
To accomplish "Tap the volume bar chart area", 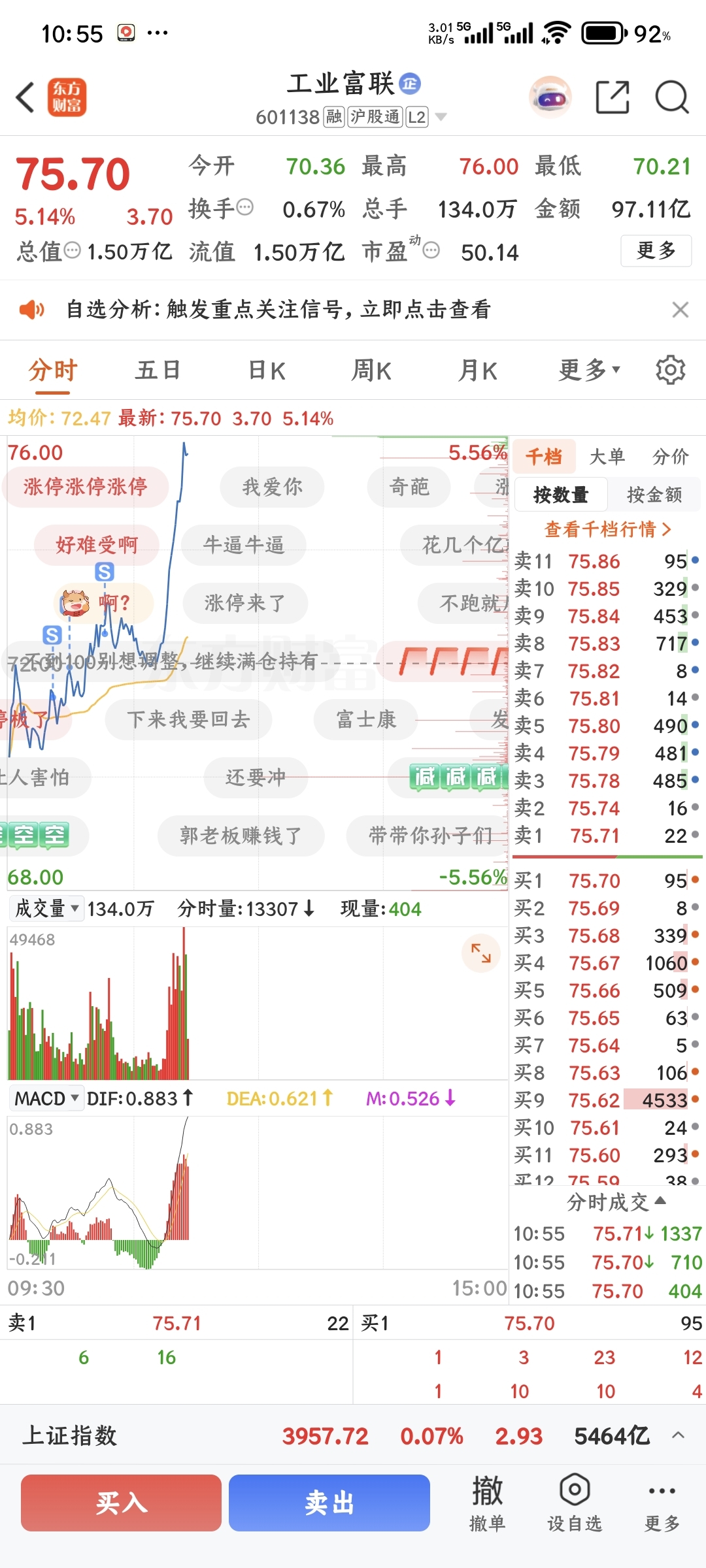I will click(x=258, y=1003).
